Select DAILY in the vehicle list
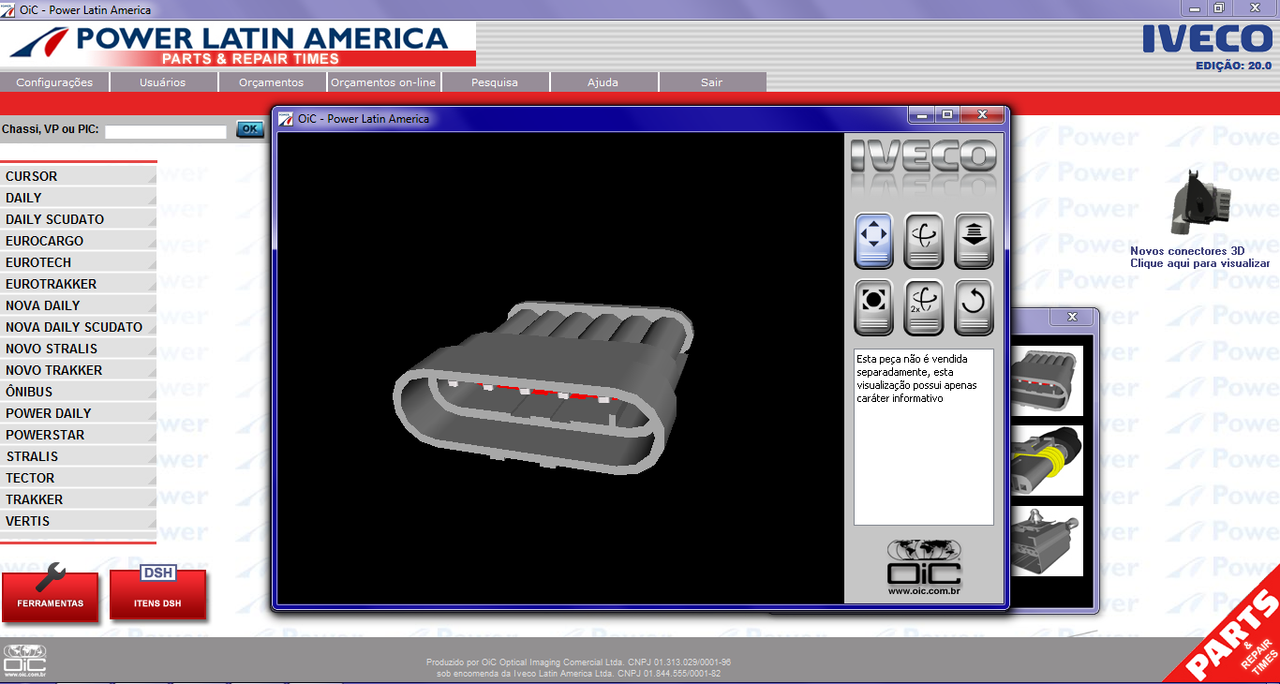1280x684 pixels. click(x=79, y=198)
